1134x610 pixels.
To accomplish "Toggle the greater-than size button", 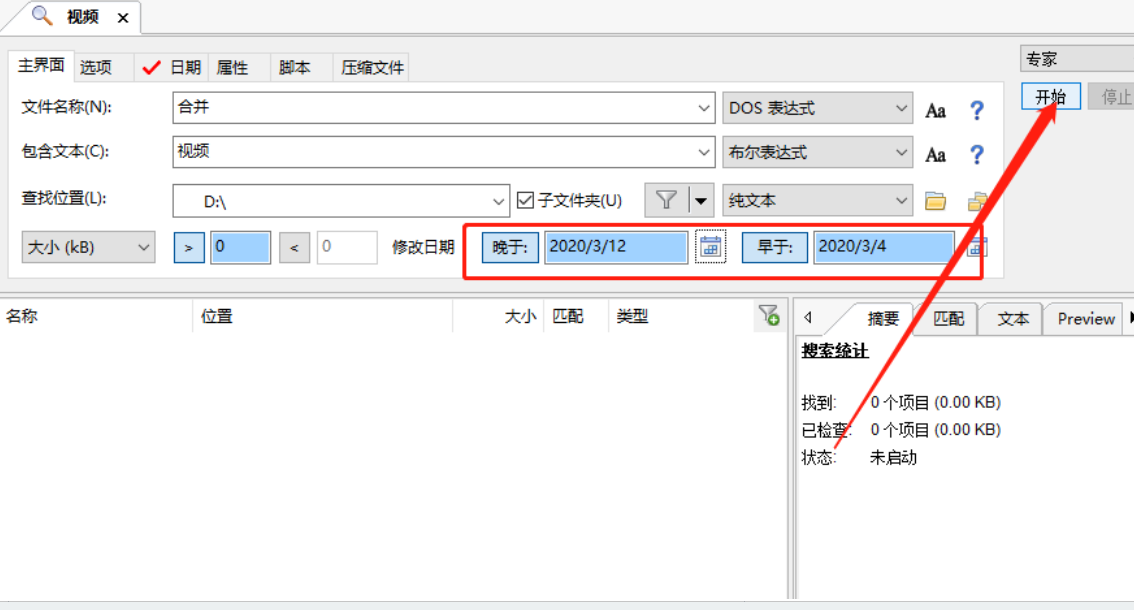I will (189, 247).
